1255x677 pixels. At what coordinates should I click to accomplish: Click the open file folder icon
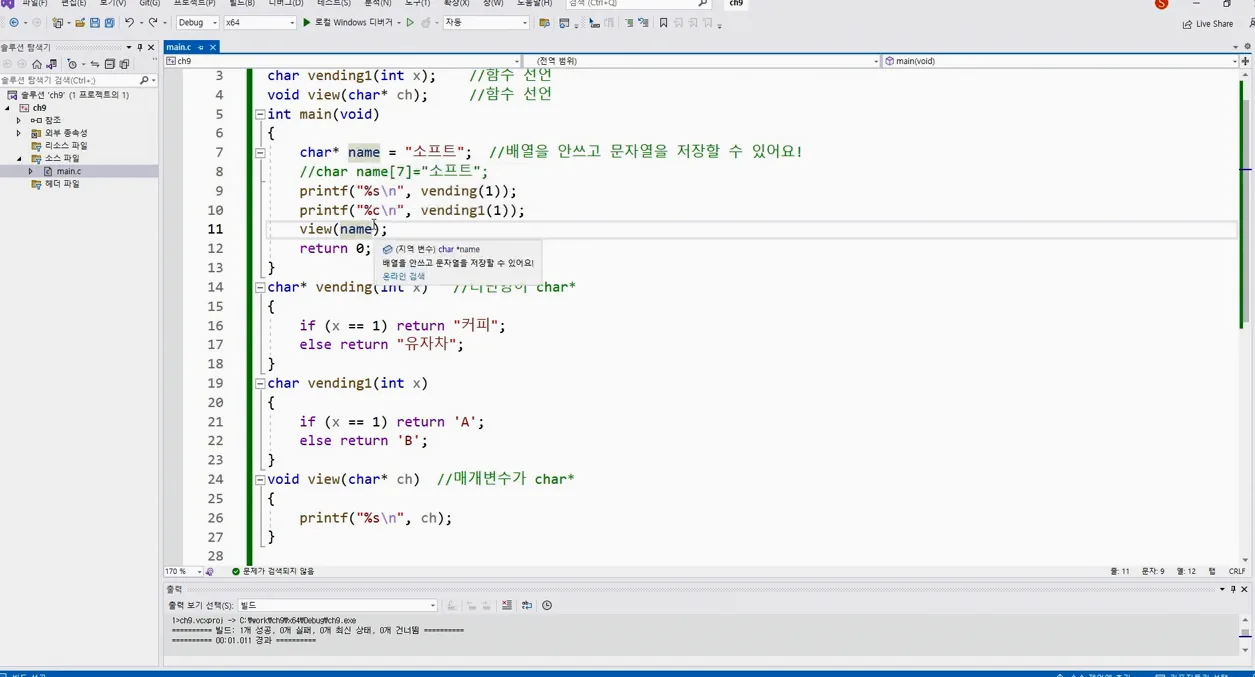pyautogui.click(x=80, y=22)
